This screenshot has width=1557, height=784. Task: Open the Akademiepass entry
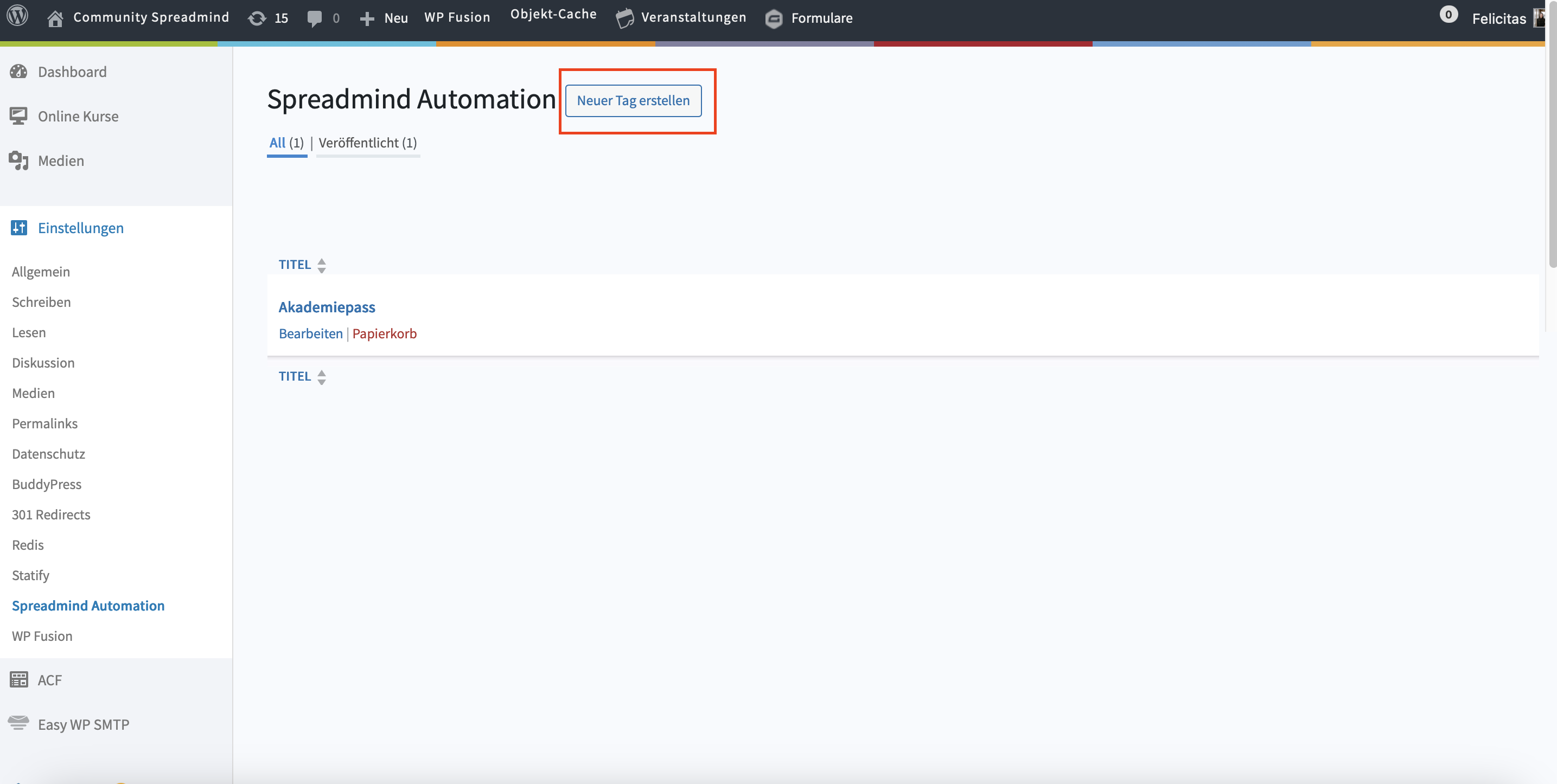pos(327,307)
